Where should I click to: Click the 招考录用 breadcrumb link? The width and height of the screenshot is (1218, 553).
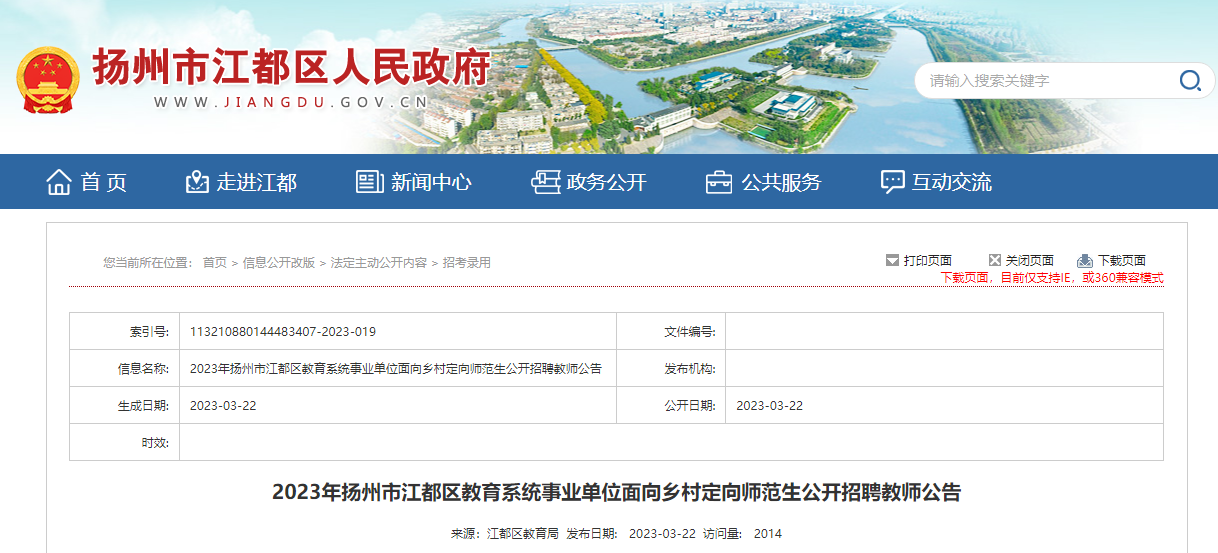pyautogui.click(x=467, y=263)
